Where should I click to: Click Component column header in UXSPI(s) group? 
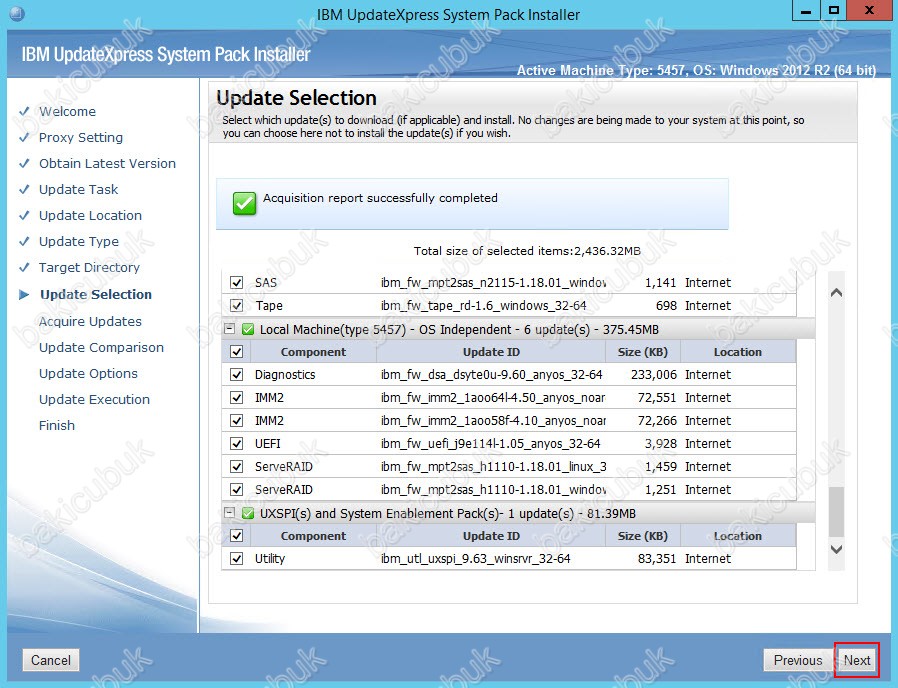pos(313,536)
